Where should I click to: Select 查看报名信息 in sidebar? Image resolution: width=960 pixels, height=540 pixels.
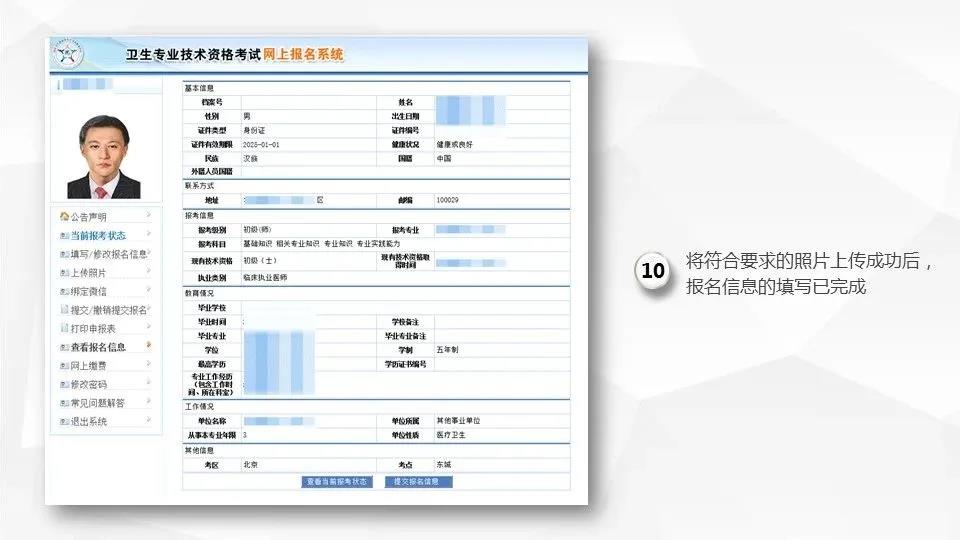tap(98, 347)
